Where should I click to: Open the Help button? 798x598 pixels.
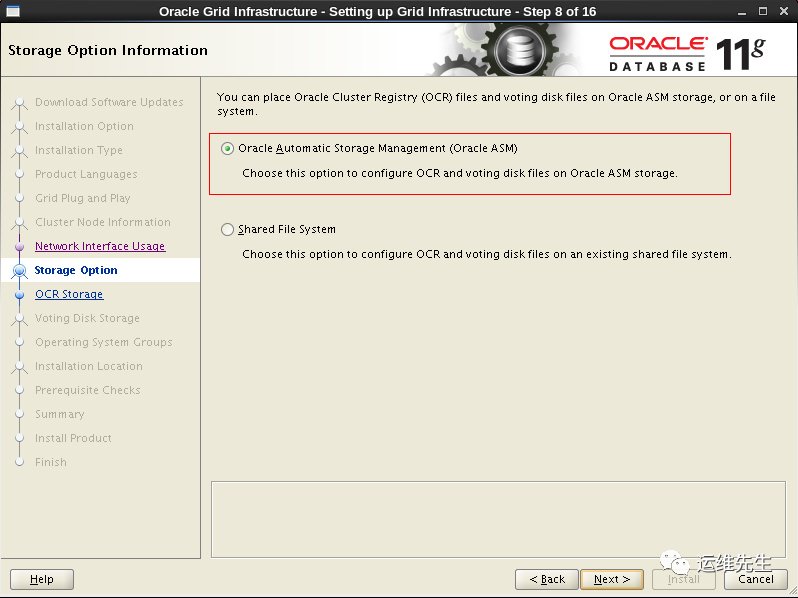(42, 579)
